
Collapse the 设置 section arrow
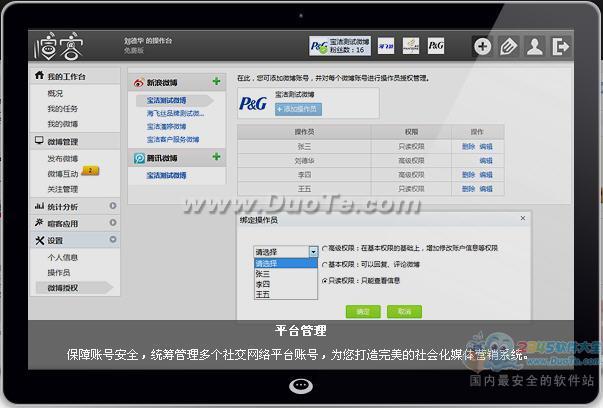tap(113, 240)
